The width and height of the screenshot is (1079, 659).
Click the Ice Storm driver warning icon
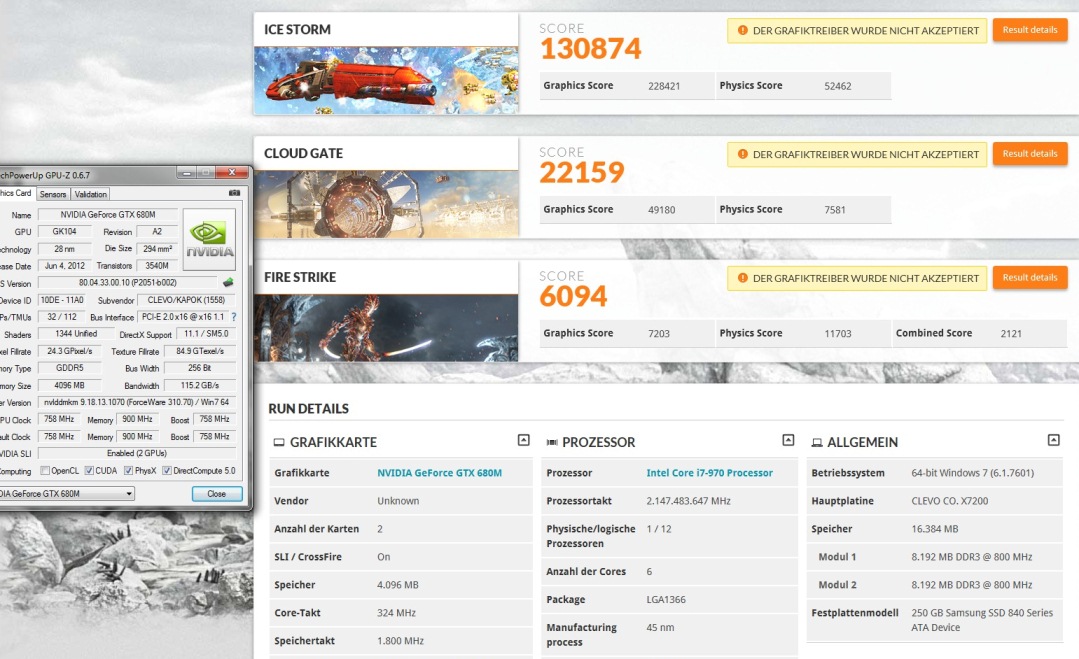click(743, 30)
